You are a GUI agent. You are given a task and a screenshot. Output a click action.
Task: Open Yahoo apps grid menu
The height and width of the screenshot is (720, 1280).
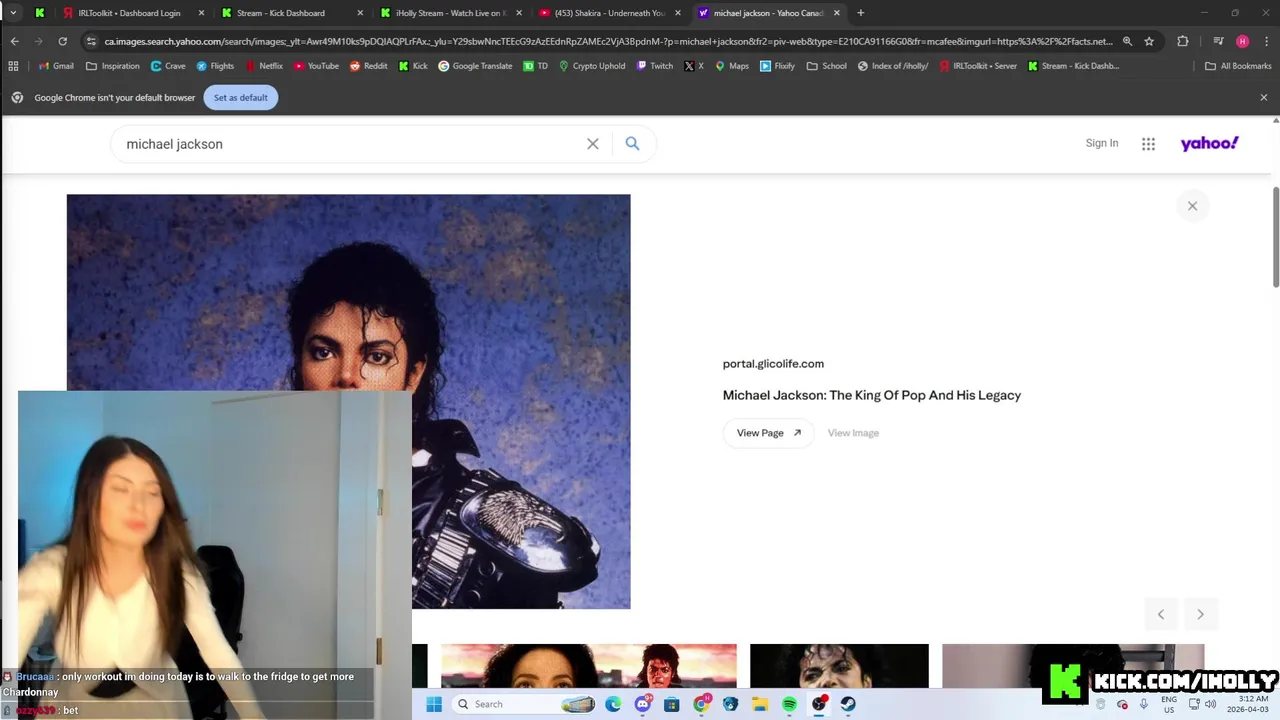(1148, 144)
